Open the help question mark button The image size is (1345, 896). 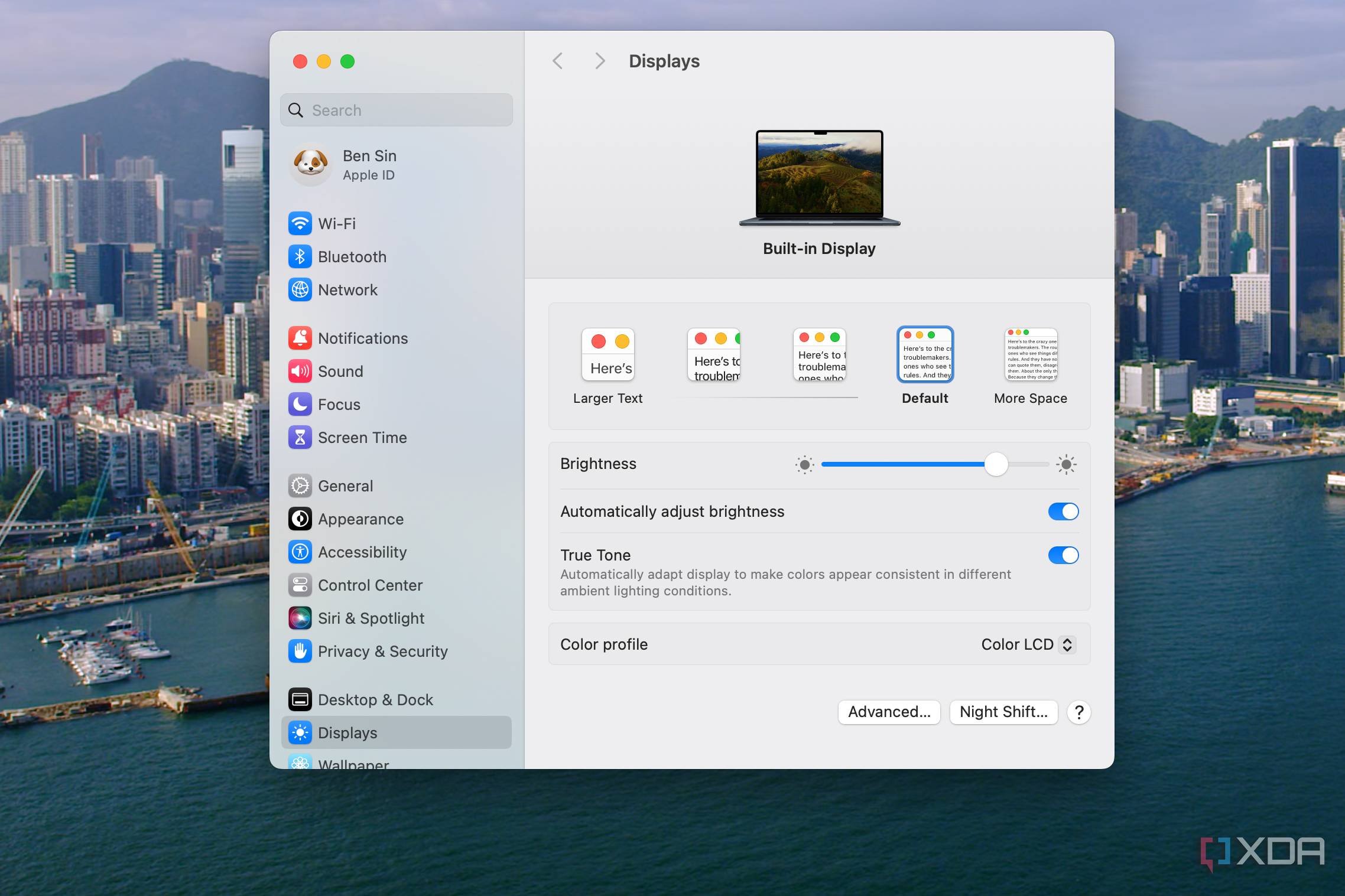(1078, 712)
